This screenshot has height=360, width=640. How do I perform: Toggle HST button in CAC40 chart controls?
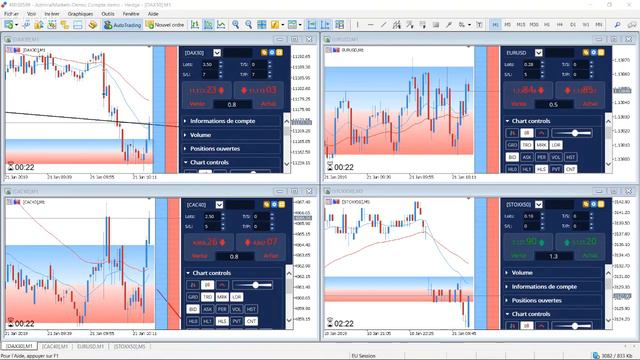pyautogui.click(x=251, y=309)
